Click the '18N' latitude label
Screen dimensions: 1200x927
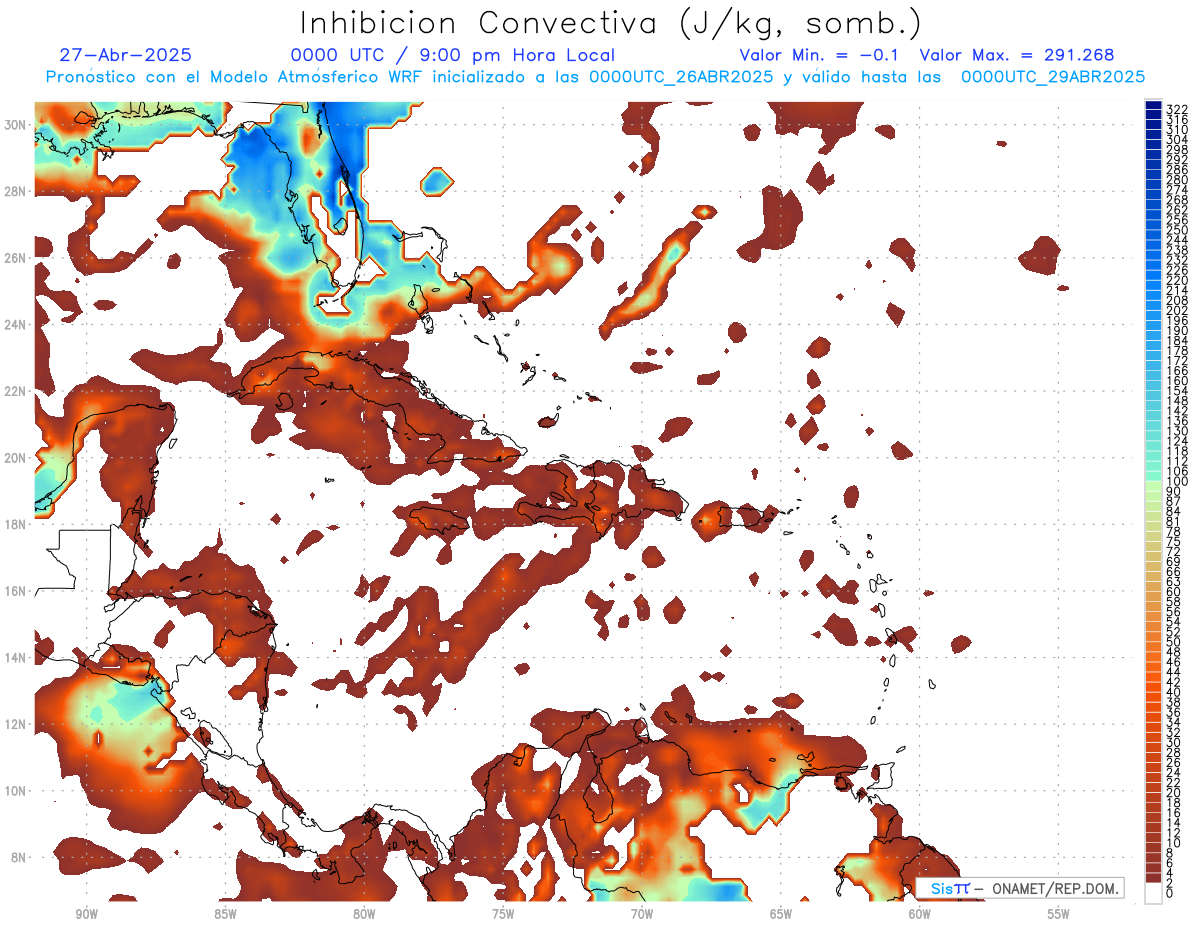[17, 524]
